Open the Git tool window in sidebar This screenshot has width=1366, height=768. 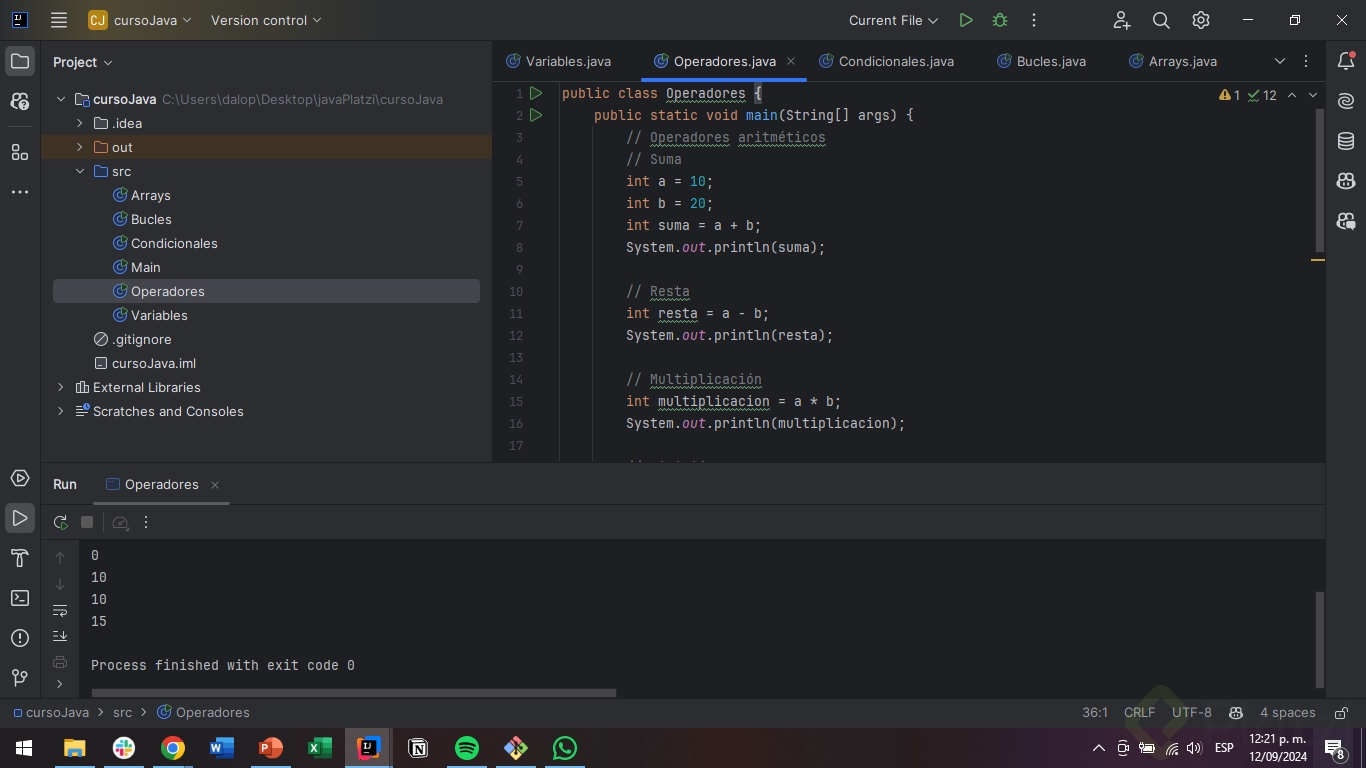click(x=19, y=678)
